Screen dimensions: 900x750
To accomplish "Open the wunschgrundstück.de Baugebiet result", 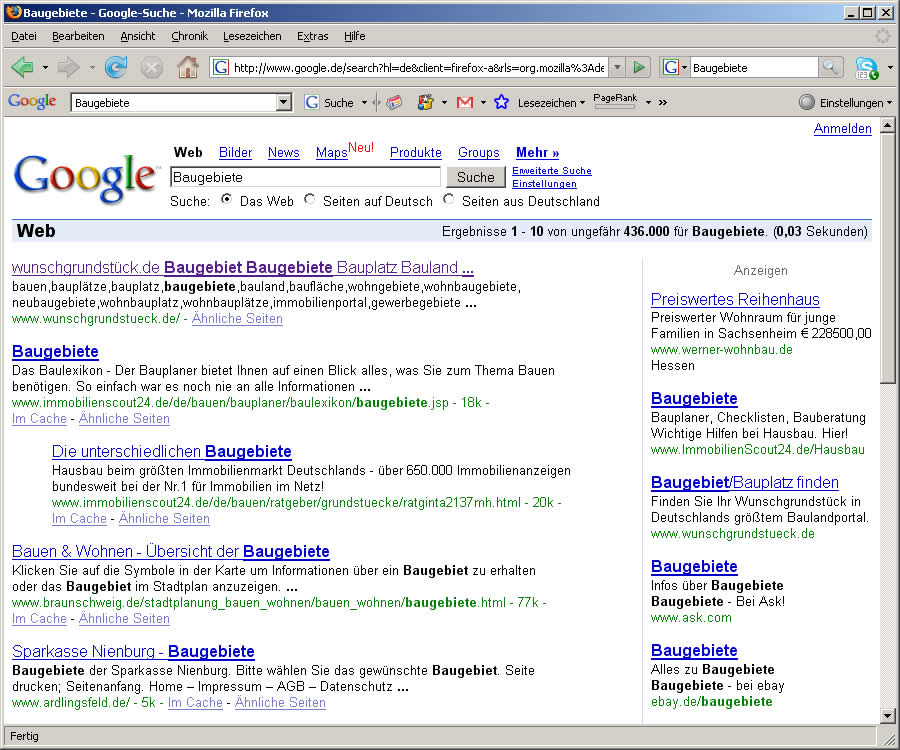I will pyautogui.click(x=242, y=267).
